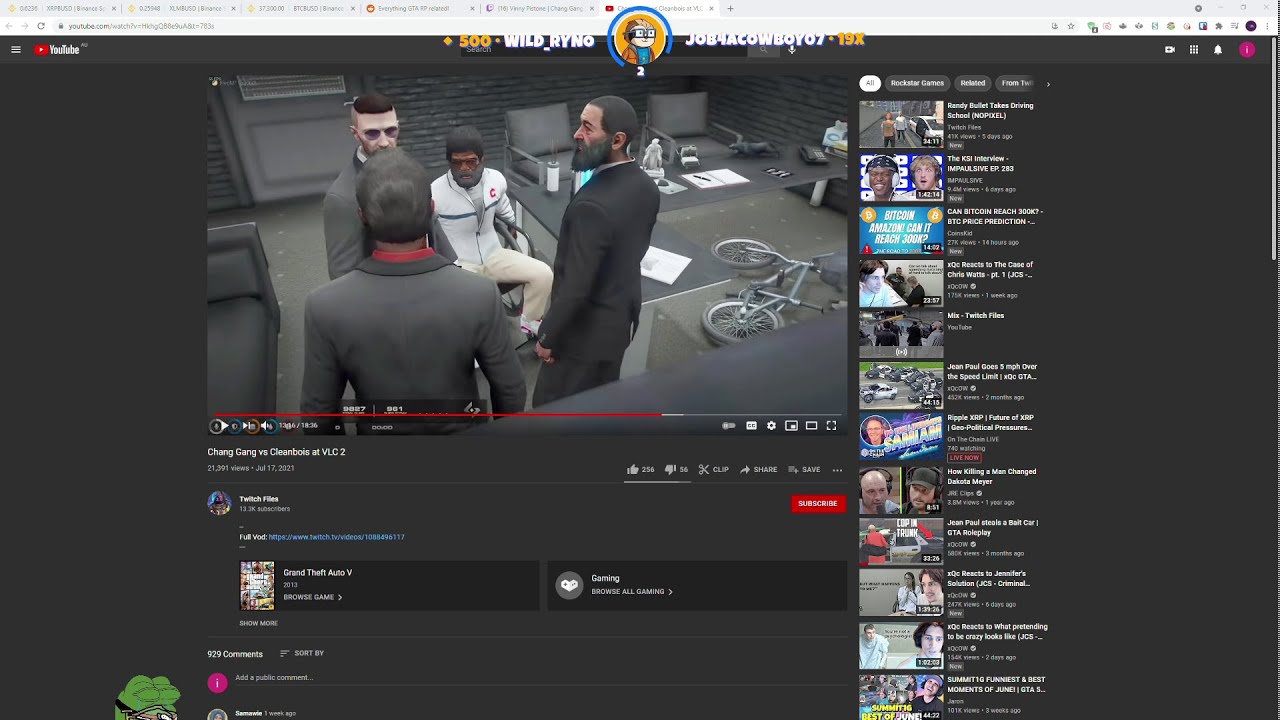
Task: Mute the video volume
Action: [267, 426]
